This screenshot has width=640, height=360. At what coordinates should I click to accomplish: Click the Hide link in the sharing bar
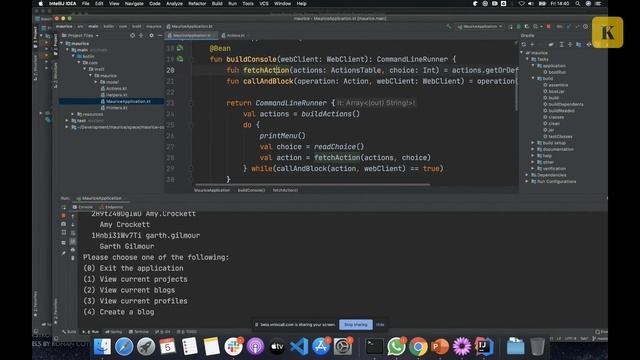pyautogui.click(x=380, y=324)
